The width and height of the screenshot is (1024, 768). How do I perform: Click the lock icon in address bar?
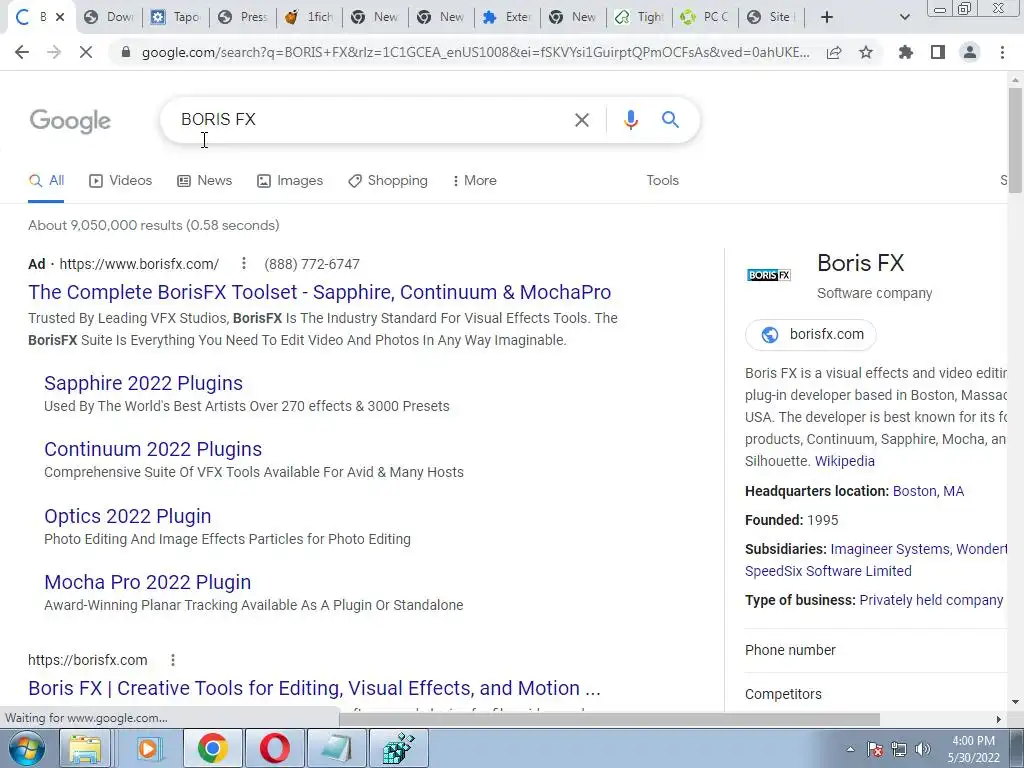point(126,52)
